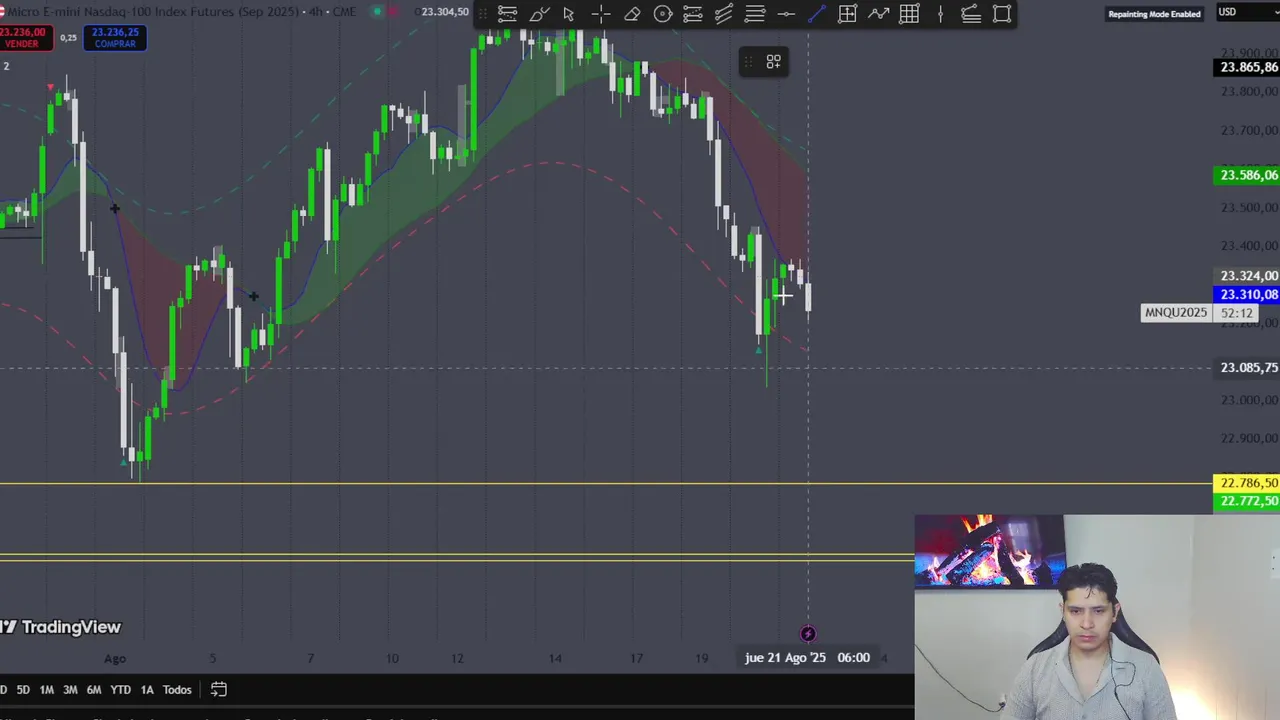Viewport: 1280px width, 720px height.
Task: Click the Ago label on time axis
Action: (115, 658)
